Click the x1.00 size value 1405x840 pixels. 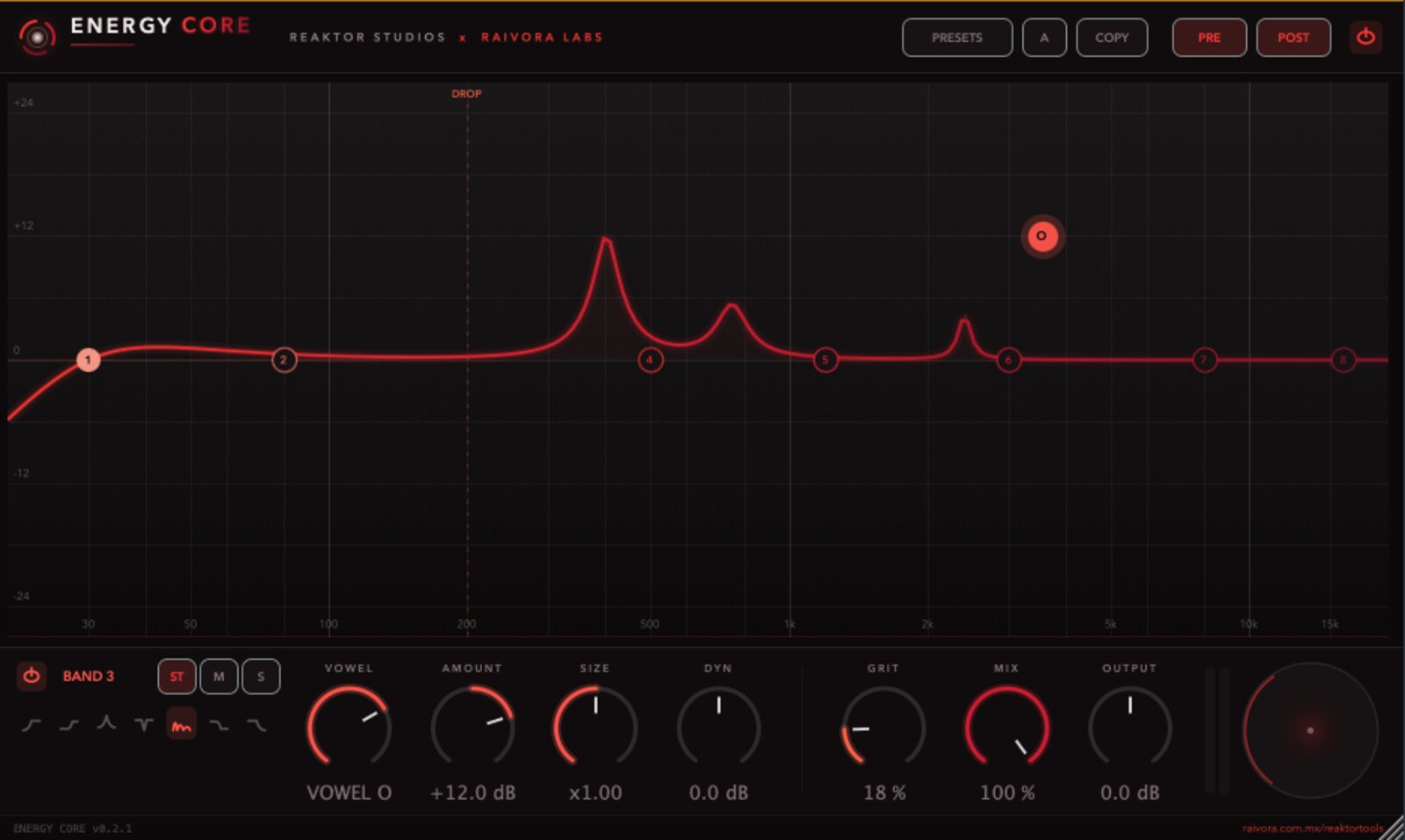[x=595, y=793]
